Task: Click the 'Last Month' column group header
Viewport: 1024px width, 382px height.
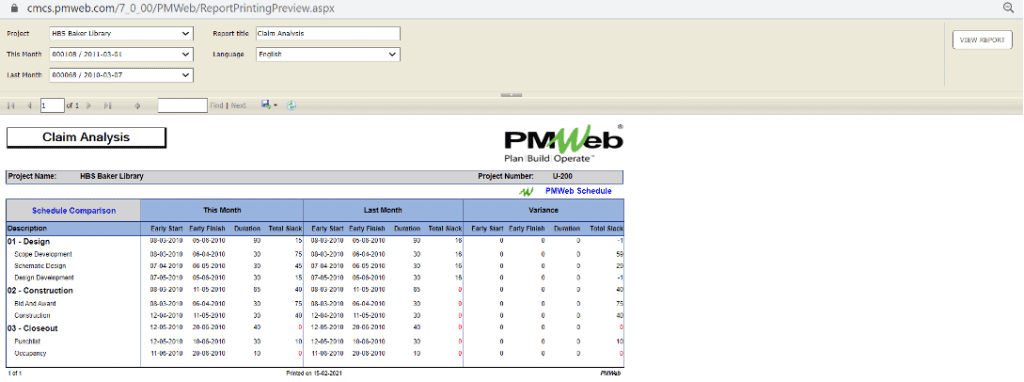Action: pyautogui.click(x=383, y=210)
